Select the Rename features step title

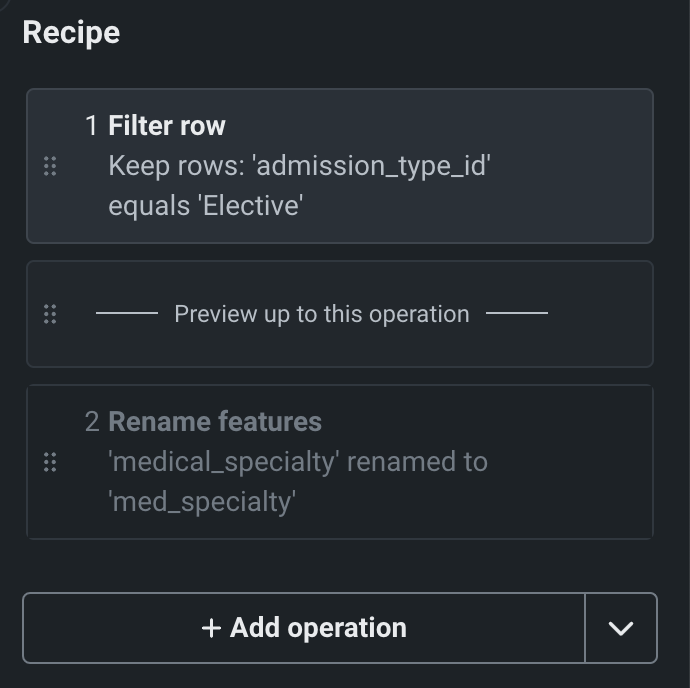coord(215,422)
